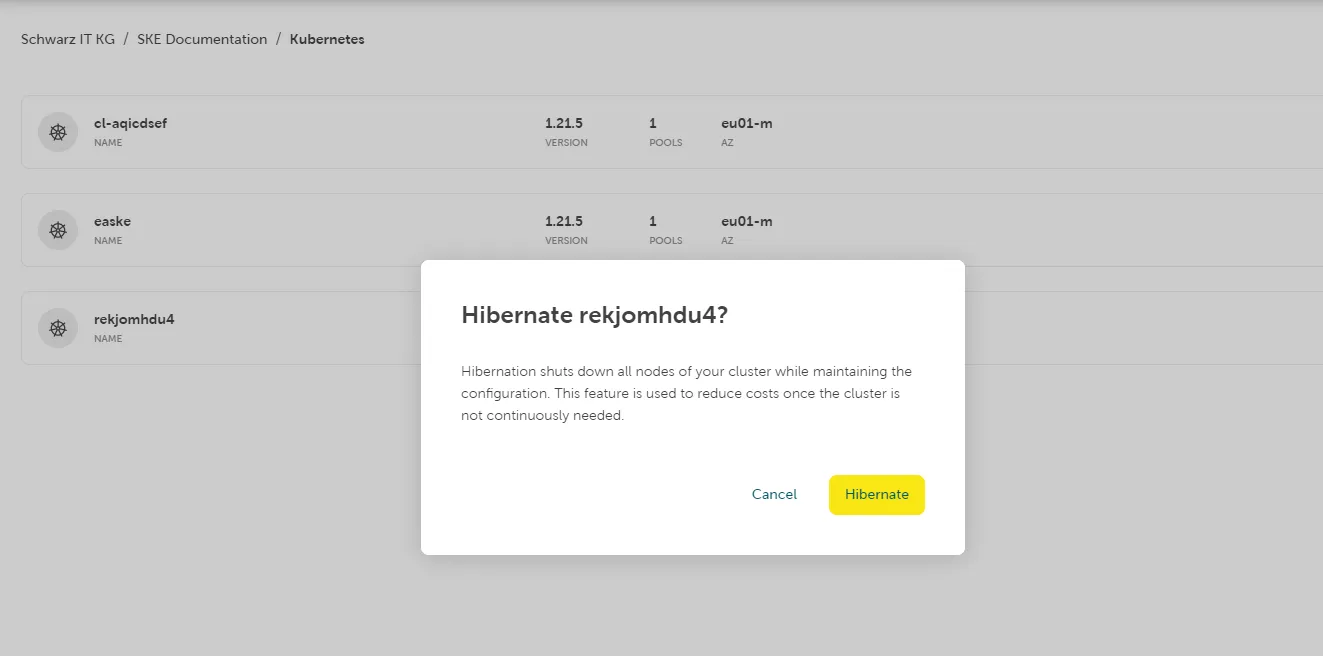Click the NAME label under rekjomhdu4

click(x=108, y=339)
